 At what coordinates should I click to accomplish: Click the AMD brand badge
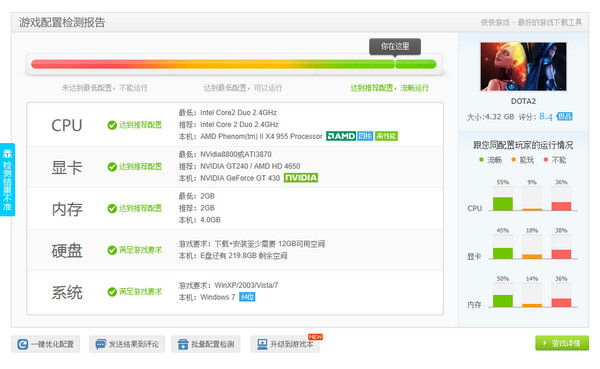click(x=341, y=136)
